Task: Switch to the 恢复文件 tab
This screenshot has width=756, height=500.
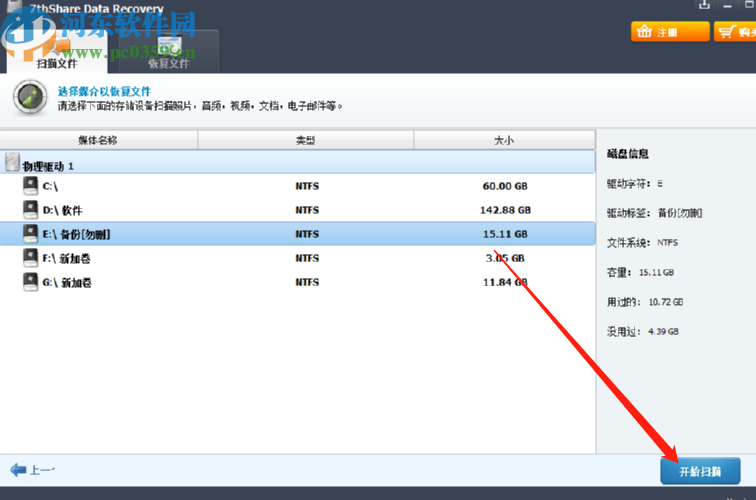Action: (169, 52)
